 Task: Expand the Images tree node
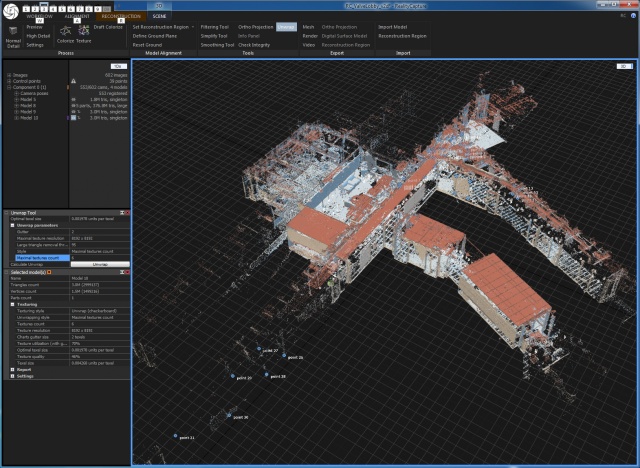coord(9,75)
